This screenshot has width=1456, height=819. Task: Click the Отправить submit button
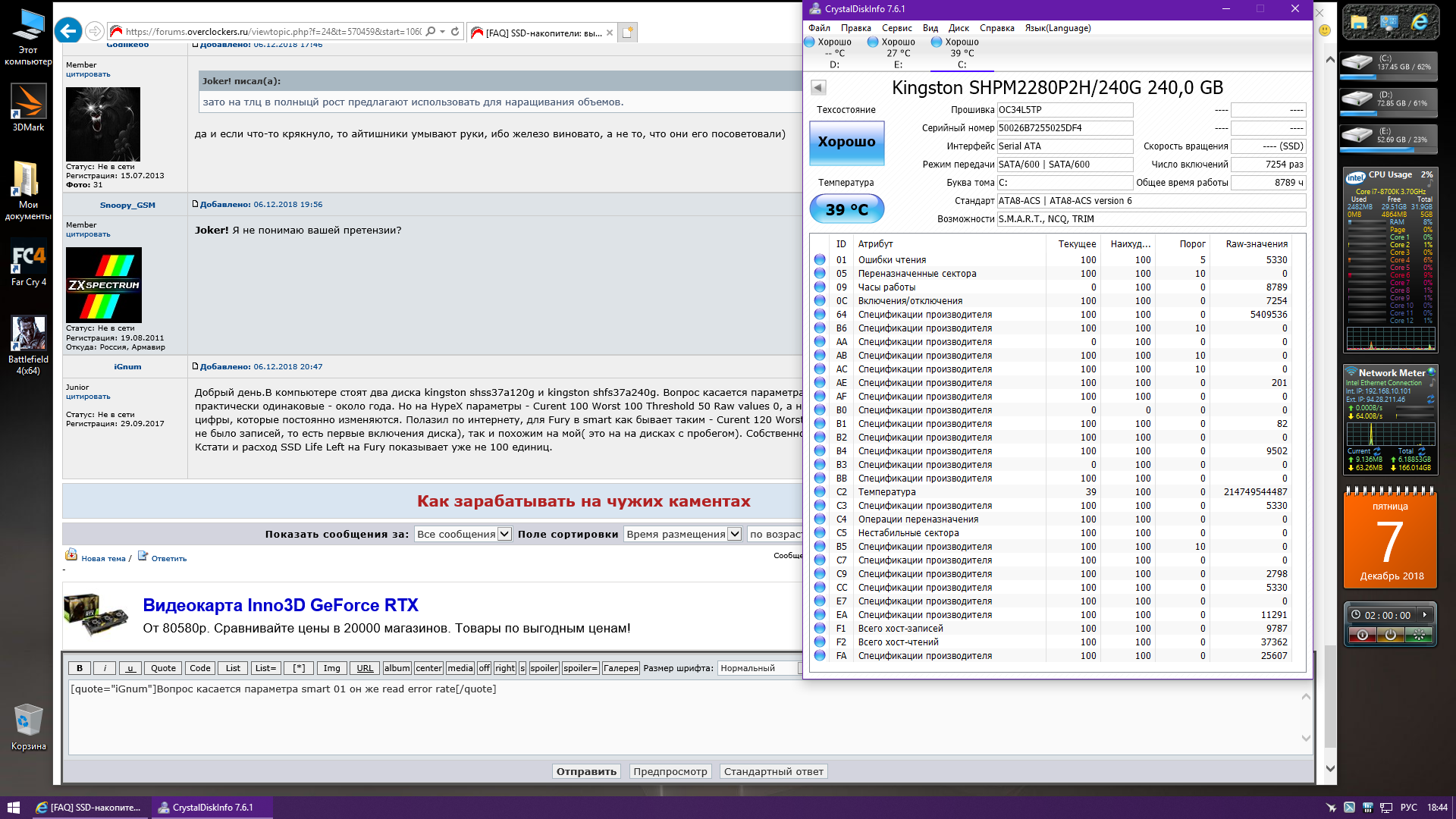[x=586, y=771]
